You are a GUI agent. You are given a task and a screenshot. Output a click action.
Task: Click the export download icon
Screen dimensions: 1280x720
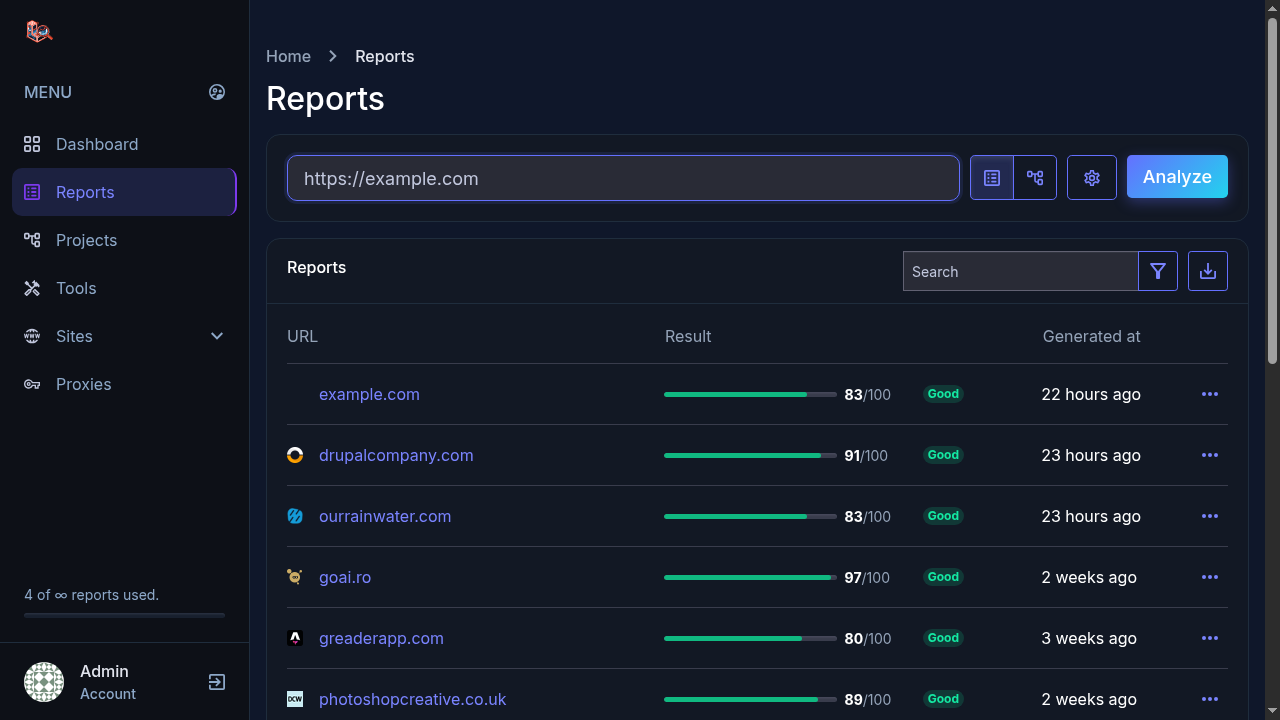(1208, 271)
